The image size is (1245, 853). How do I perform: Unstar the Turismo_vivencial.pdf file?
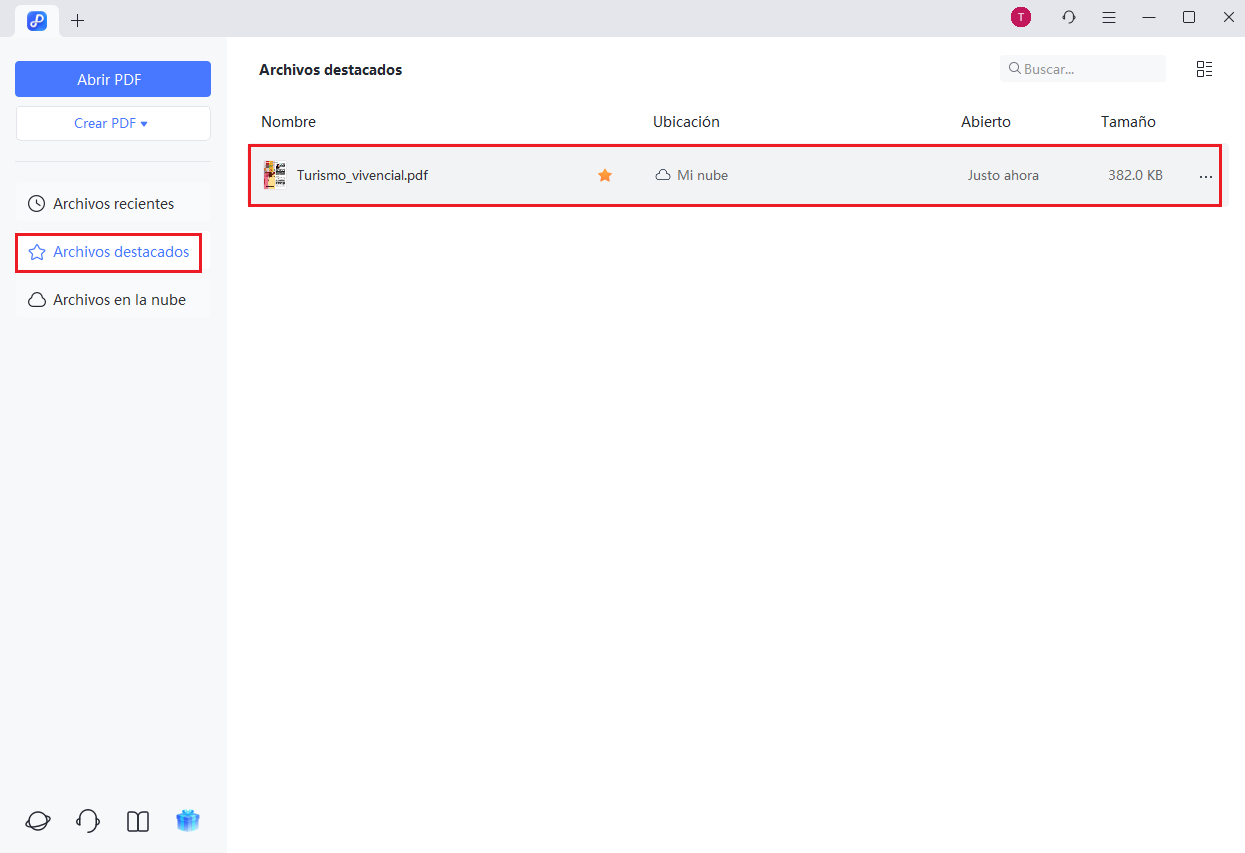[x=605, y=175]
